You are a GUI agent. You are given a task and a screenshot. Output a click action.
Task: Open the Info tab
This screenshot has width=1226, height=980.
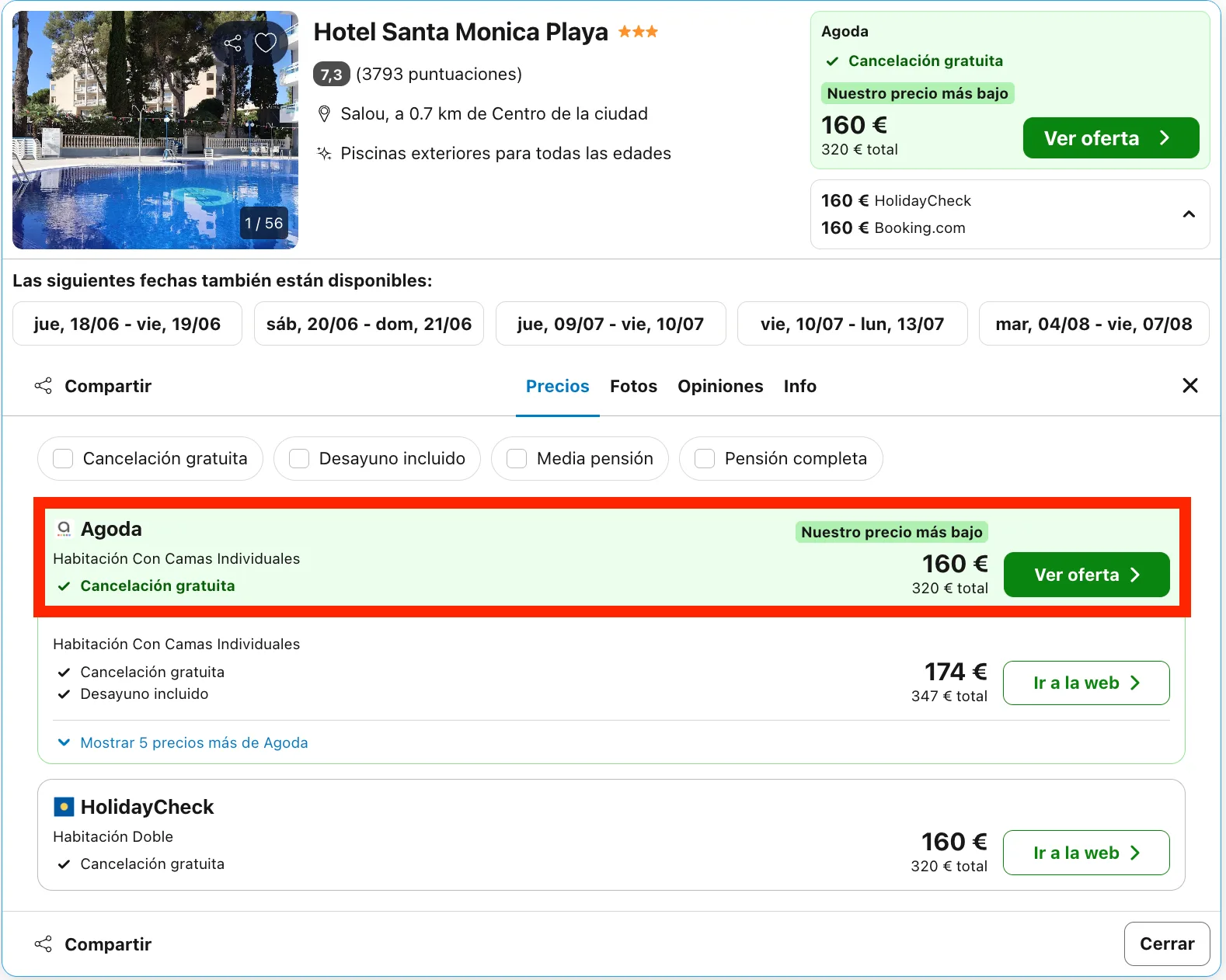[800, 386]
